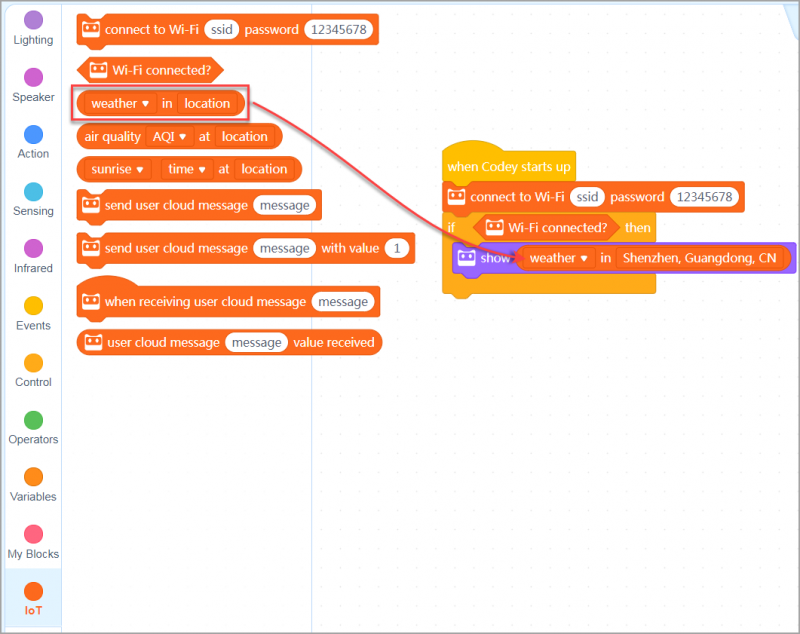Screen dimensions: 800x634
Task: Open the Variables block category
Action: pyautogui.click(x=33, y=486)
